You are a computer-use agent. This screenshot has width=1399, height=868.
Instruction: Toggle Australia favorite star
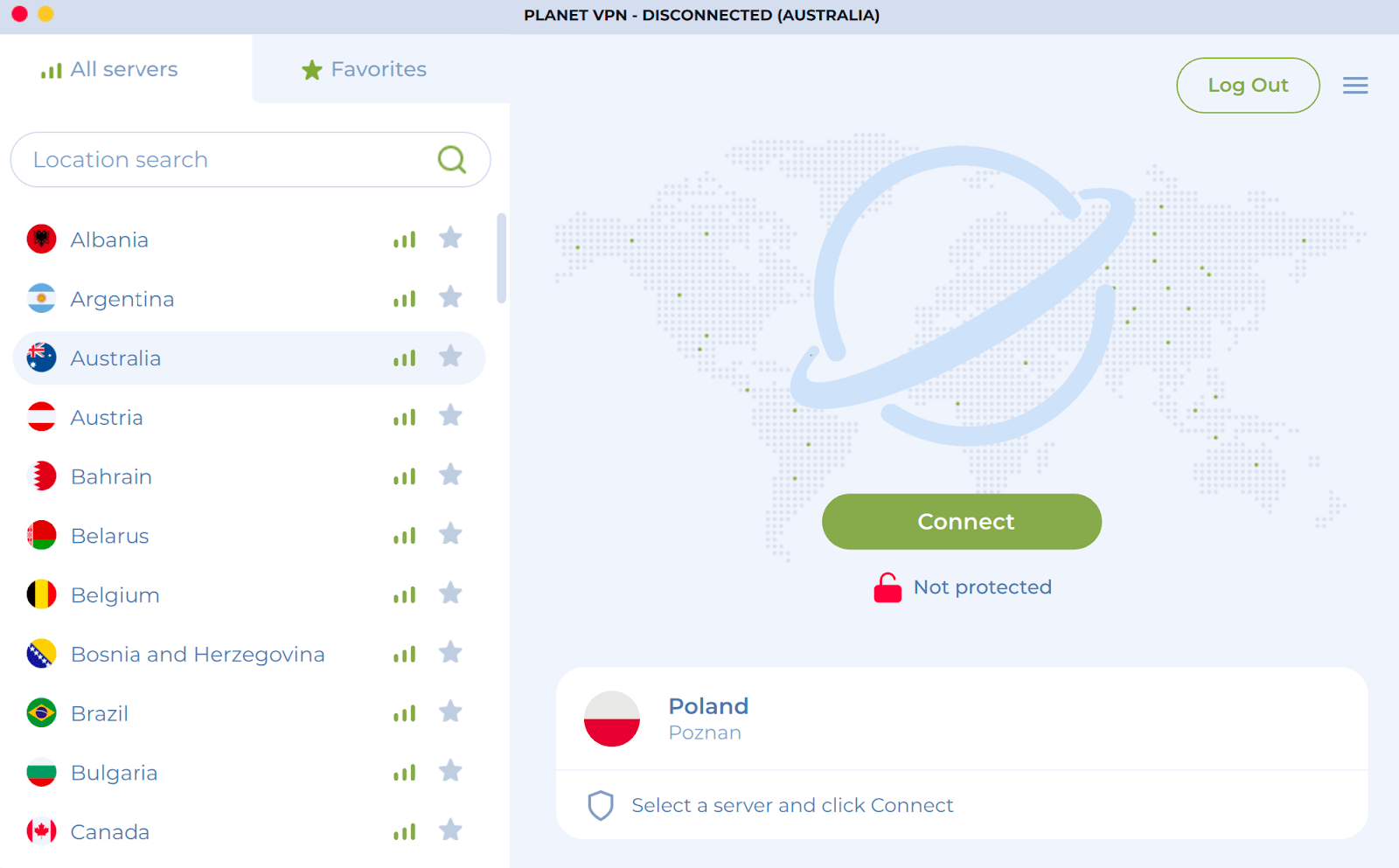(450, 356)
